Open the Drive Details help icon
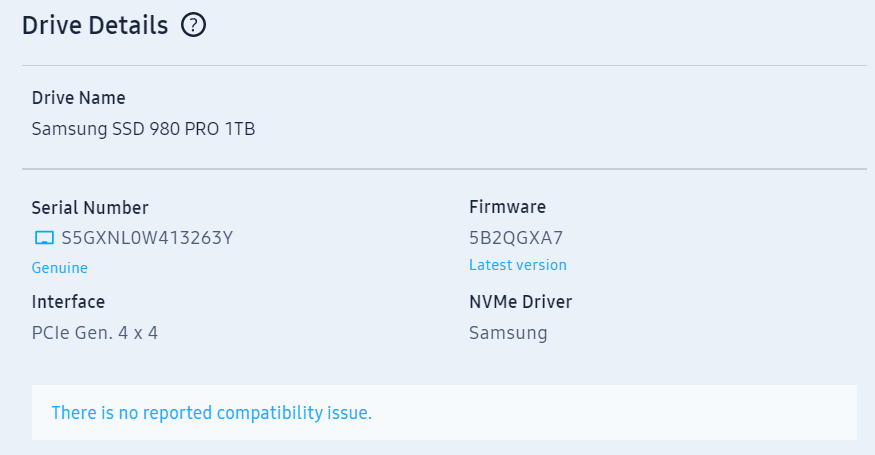This screenshot has width=875, height=455. click(x=193, y=25)
